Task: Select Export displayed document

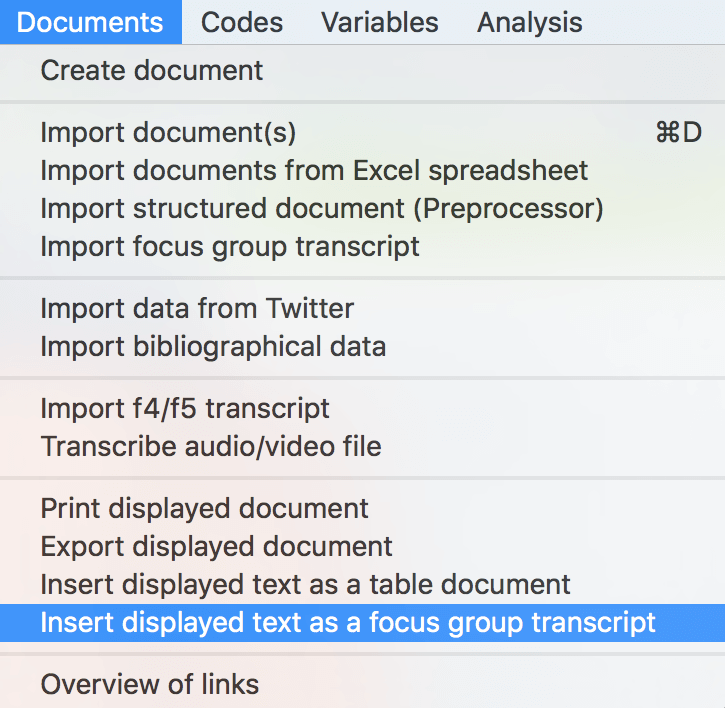Action: click(362, 546)
